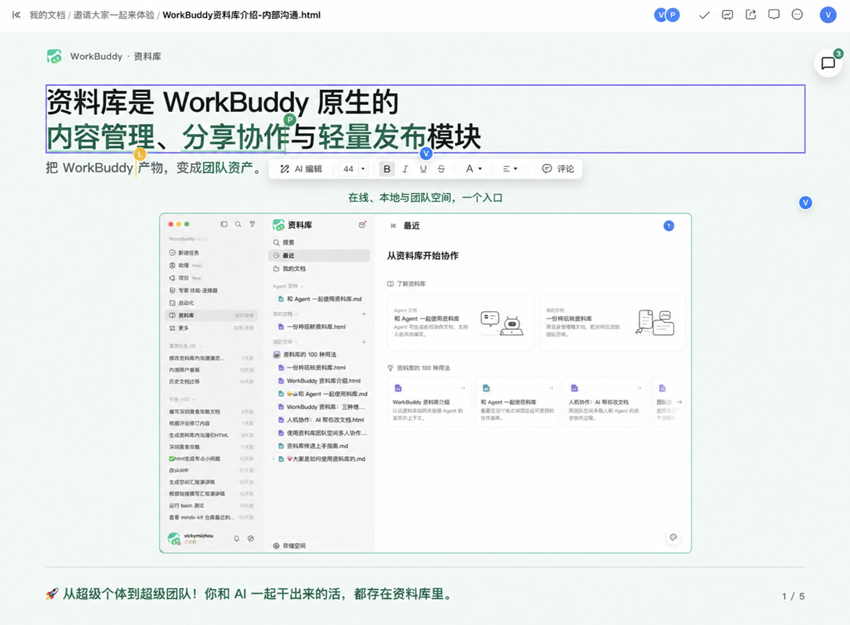Open the V comment marker beside the caption
850x625 pixels.
tap(806, 203)
